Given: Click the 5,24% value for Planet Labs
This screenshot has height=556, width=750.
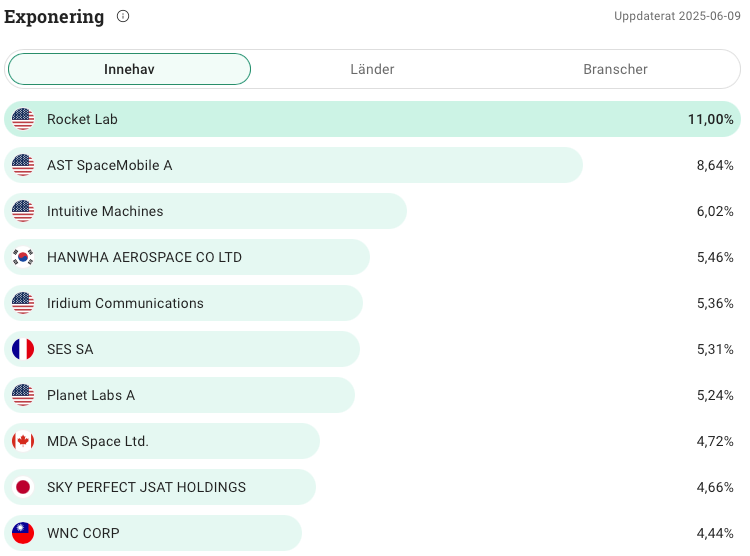Looking at the screenshot, I should click(715, 395).
